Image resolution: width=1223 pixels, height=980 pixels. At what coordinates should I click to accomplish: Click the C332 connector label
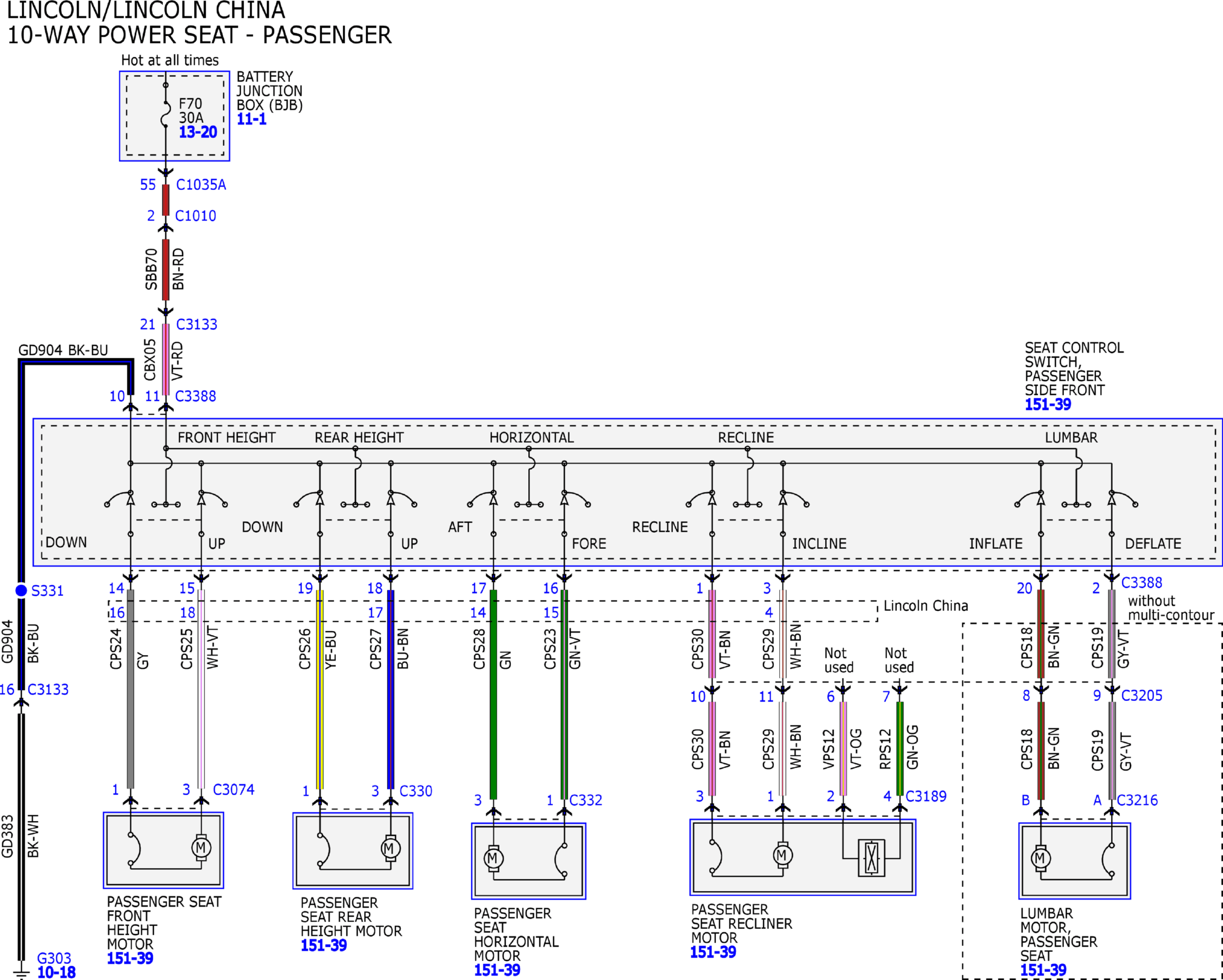pyautogui.click(x=586, y=800)
